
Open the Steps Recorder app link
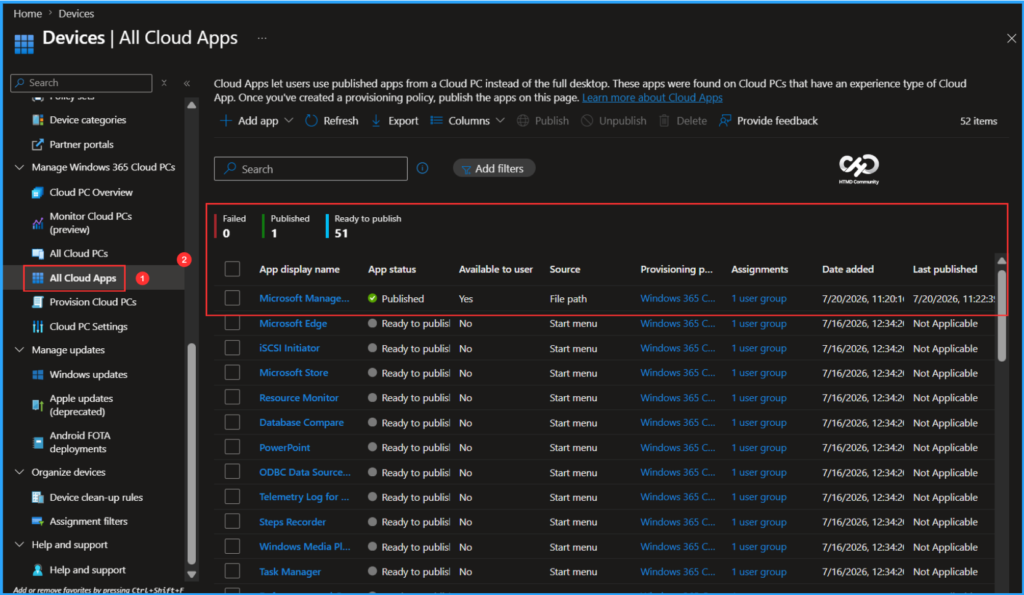293,522
